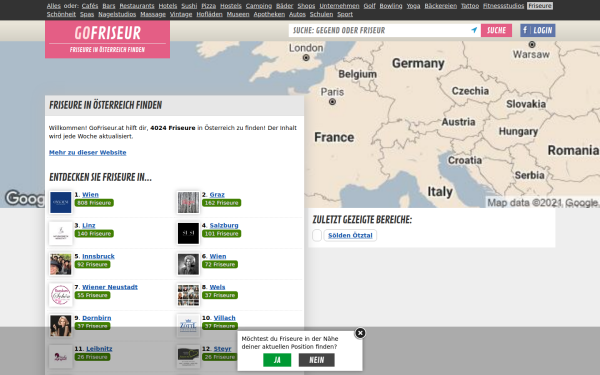600x375 pixels.
Task: Click the Graz salon thumbnail
Action: pos(188,202)
